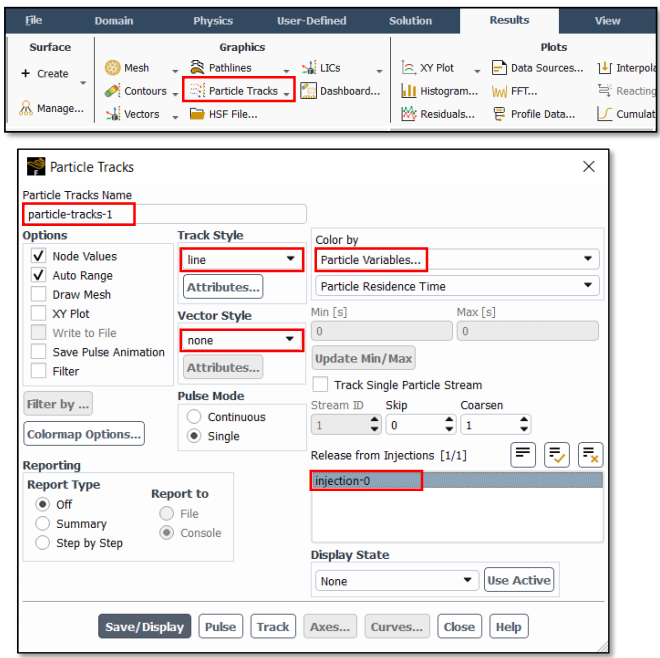
Task: Switch to the Physics tab
Action: 213,21
